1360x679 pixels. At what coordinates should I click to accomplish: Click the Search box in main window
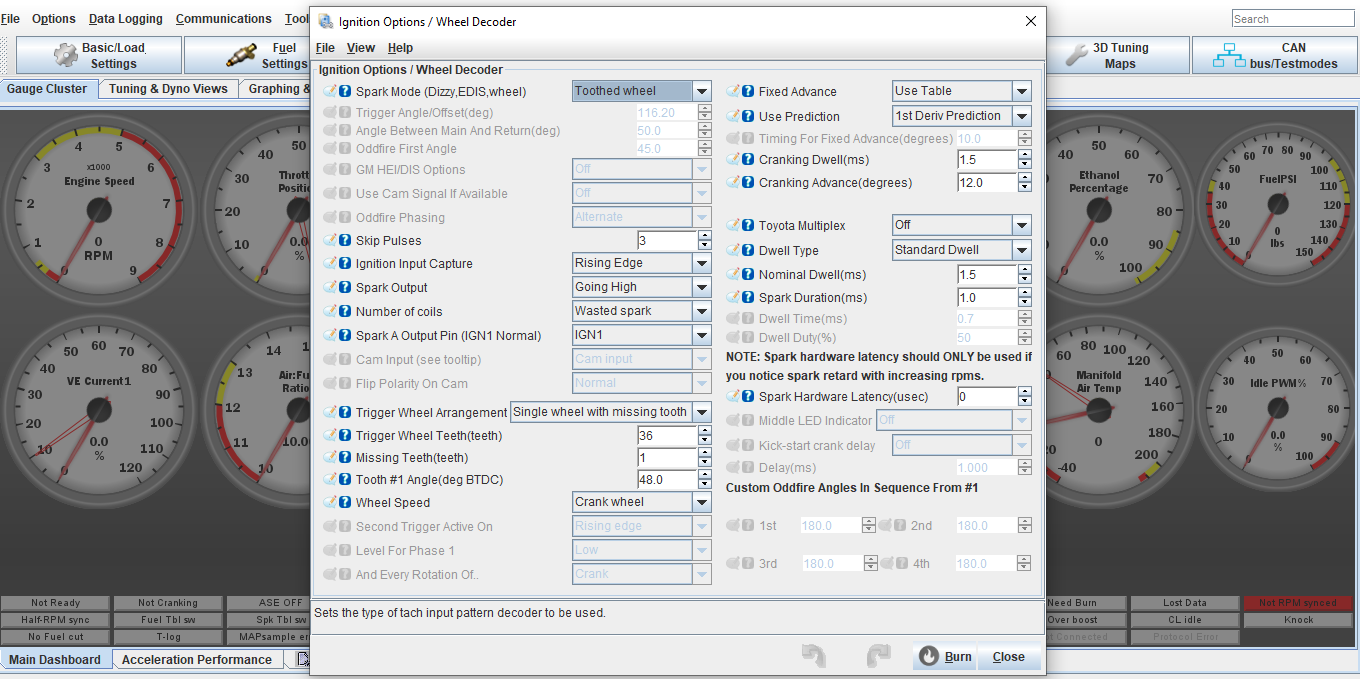1293,19
